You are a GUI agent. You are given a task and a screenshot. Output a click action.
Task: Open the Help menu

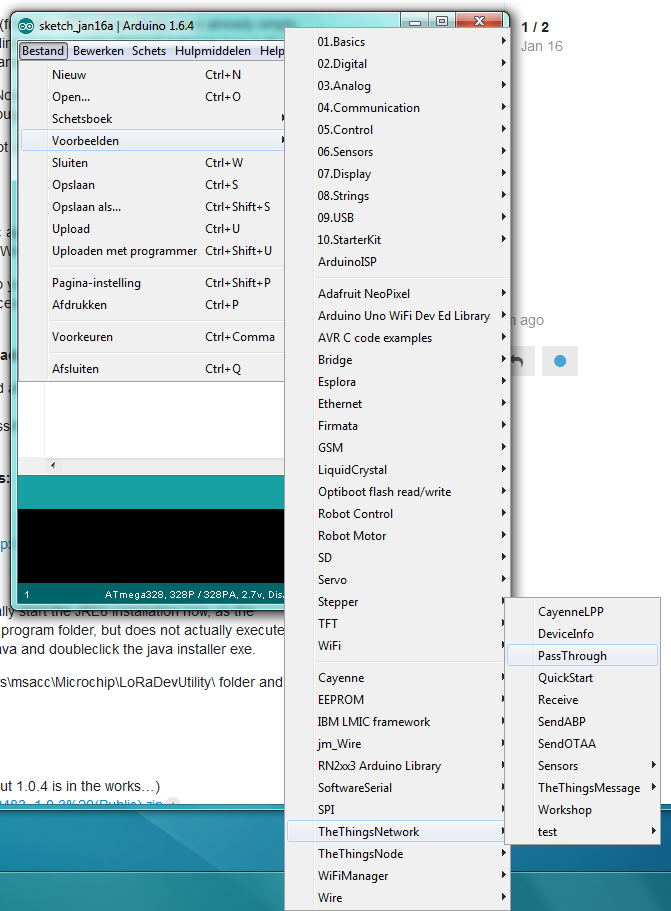tap(272, 51)
